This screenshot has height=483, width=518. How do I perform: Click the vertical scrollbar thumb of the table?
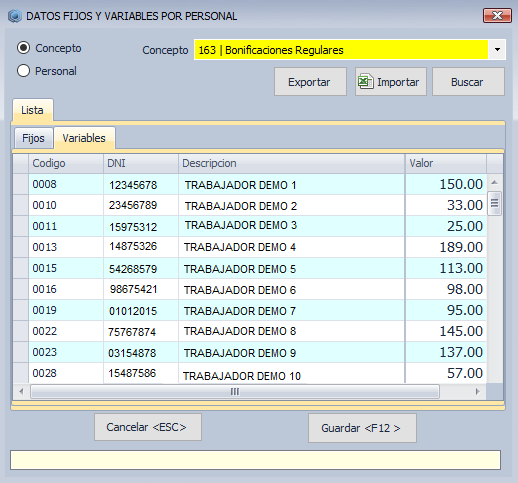494,203
